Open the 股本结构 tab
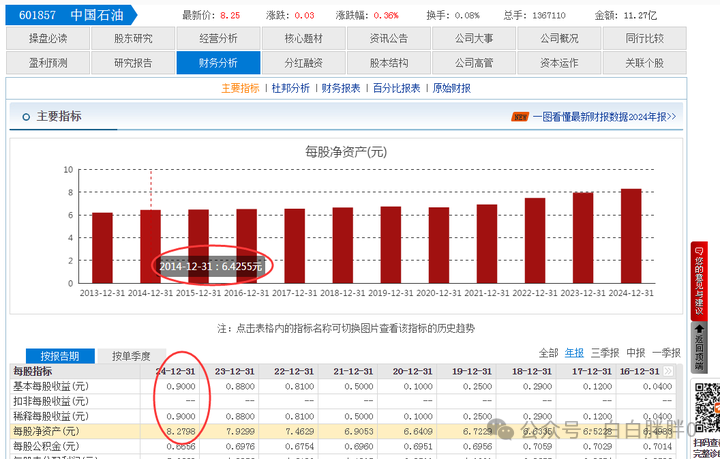This screenshot has height=459, width=720. coord(389,62)
